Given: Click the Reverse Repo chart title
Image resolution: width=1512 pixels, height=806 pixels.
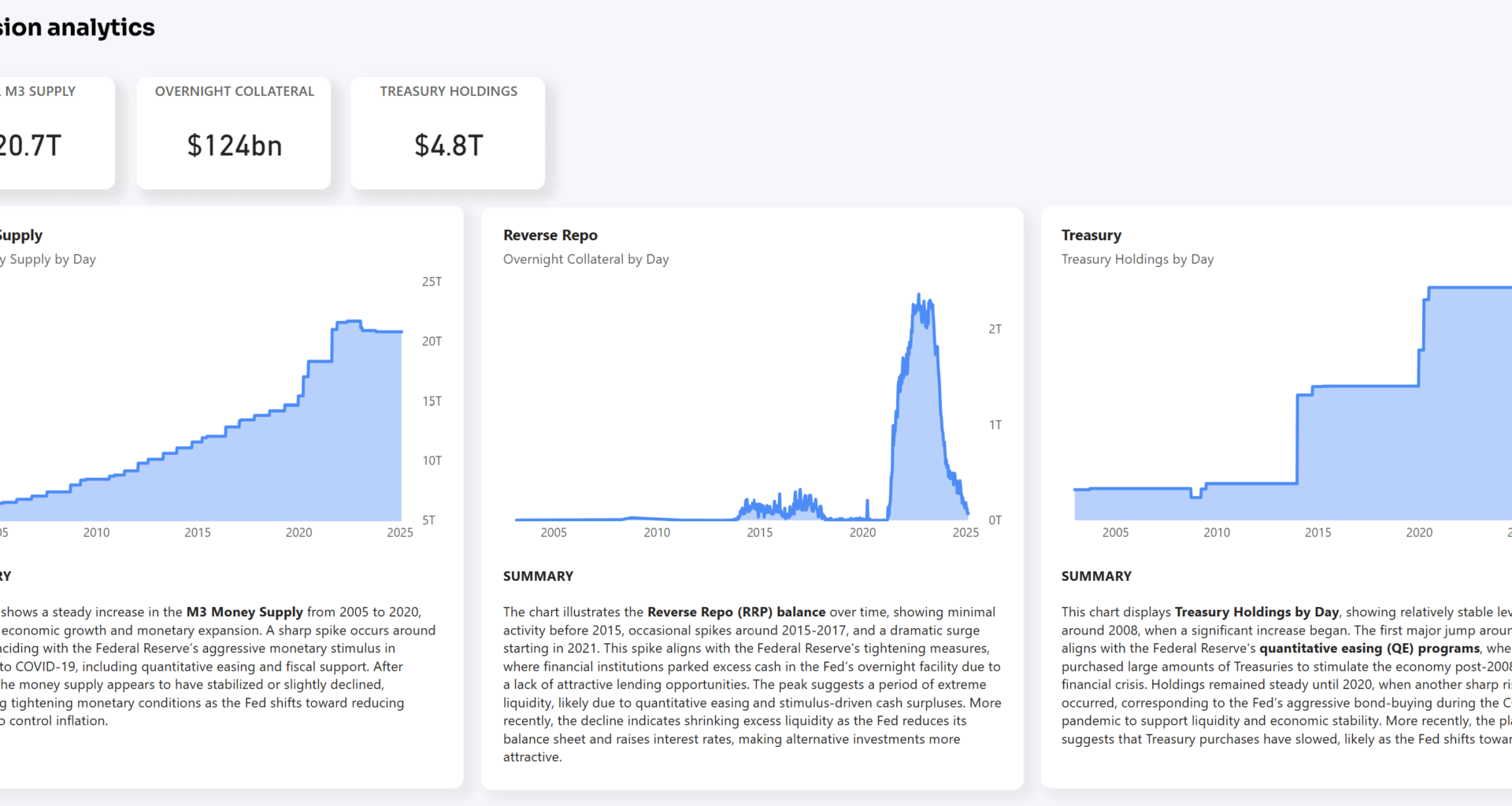Looking at the screenshot, I should click(550, 235).
